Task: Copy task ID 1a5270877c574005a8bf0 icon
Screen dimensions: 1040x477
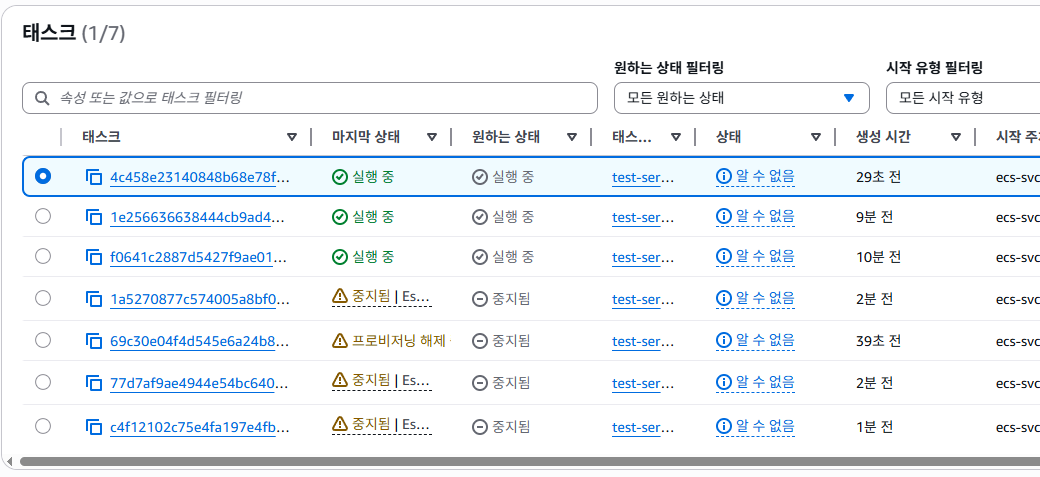Action: [94, 299]
